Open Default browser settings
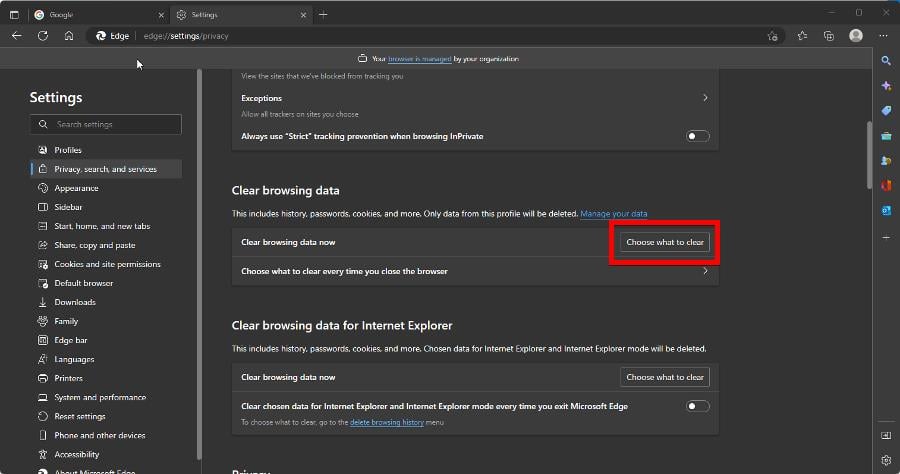Viewport: 900px width, 474px height. pos(106,283)
